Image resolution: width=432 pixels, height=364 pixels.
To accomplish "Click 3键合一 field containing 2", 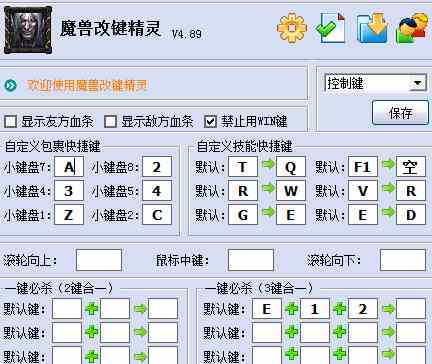I will (363, 309).
